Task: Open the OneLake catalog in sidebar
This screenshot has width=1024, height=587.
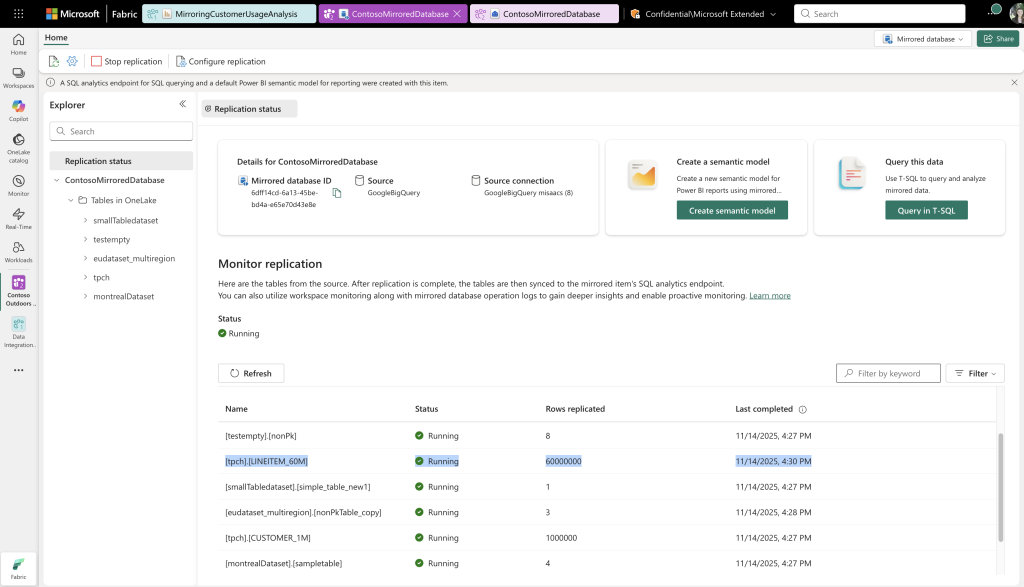Action: 18,145
